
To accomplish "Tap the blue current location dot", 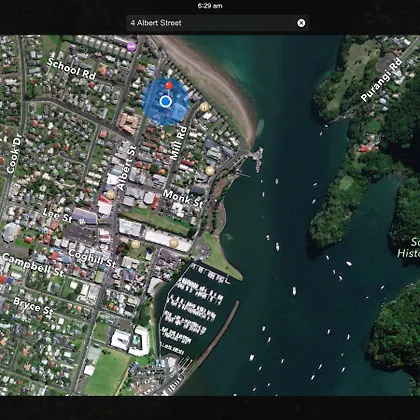I will (x=165, y=101).
